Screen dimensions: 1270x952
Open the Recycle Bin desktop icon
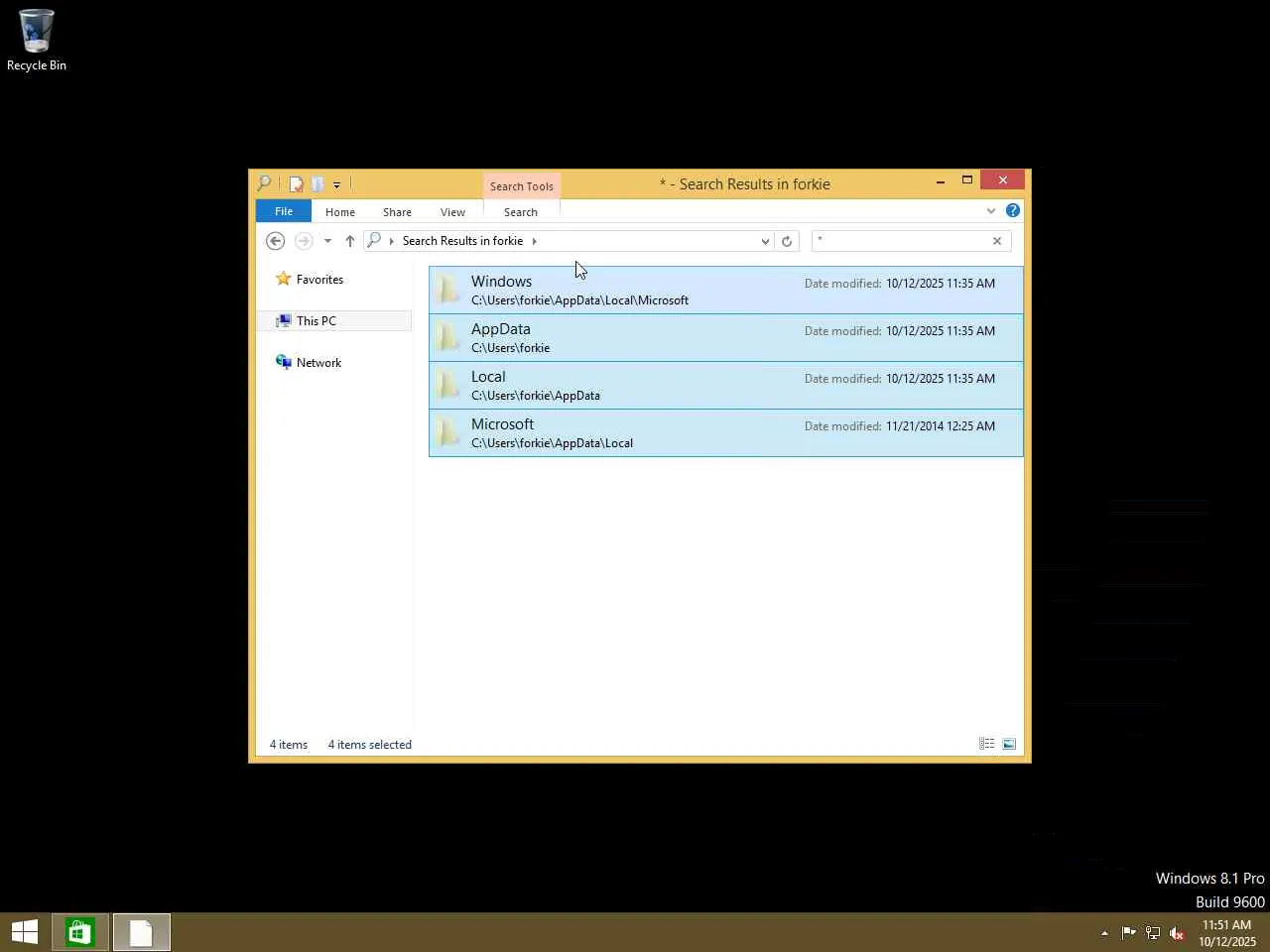tap(37, 40)
